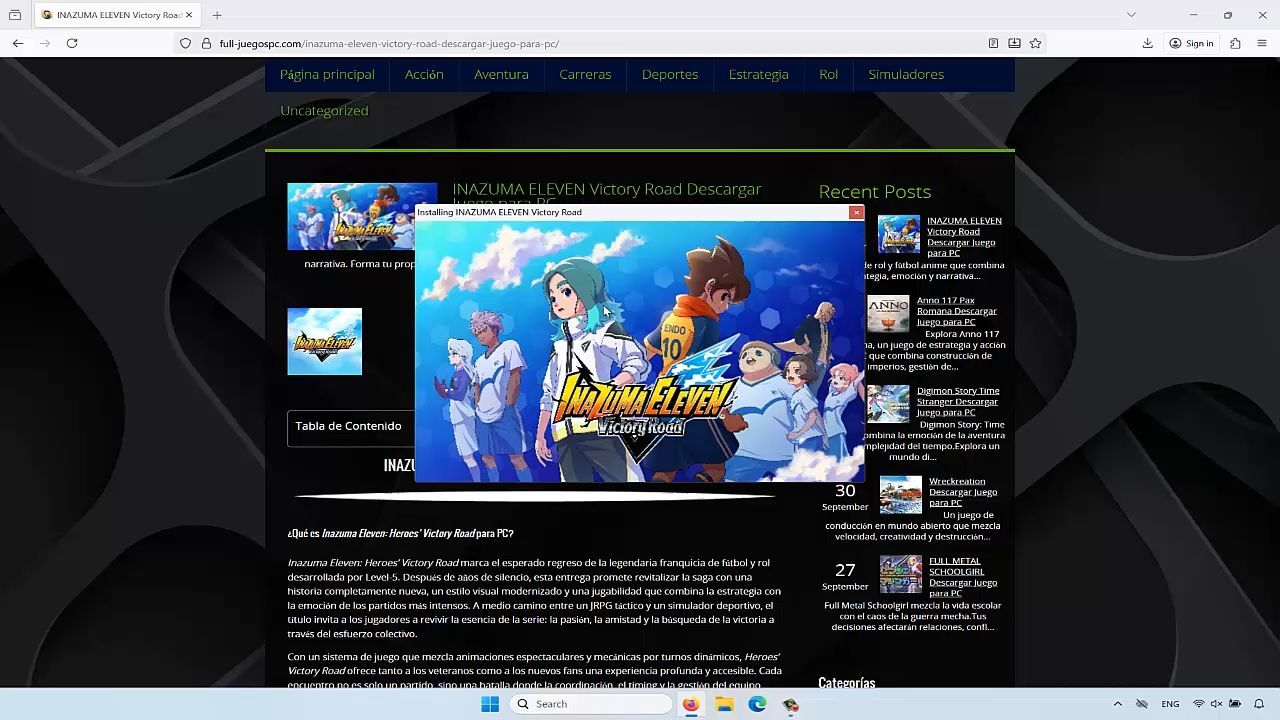The image size is (1280, 720).
Task: Open the Firefox extensions menu
Action: click(x=1236, y=43)
